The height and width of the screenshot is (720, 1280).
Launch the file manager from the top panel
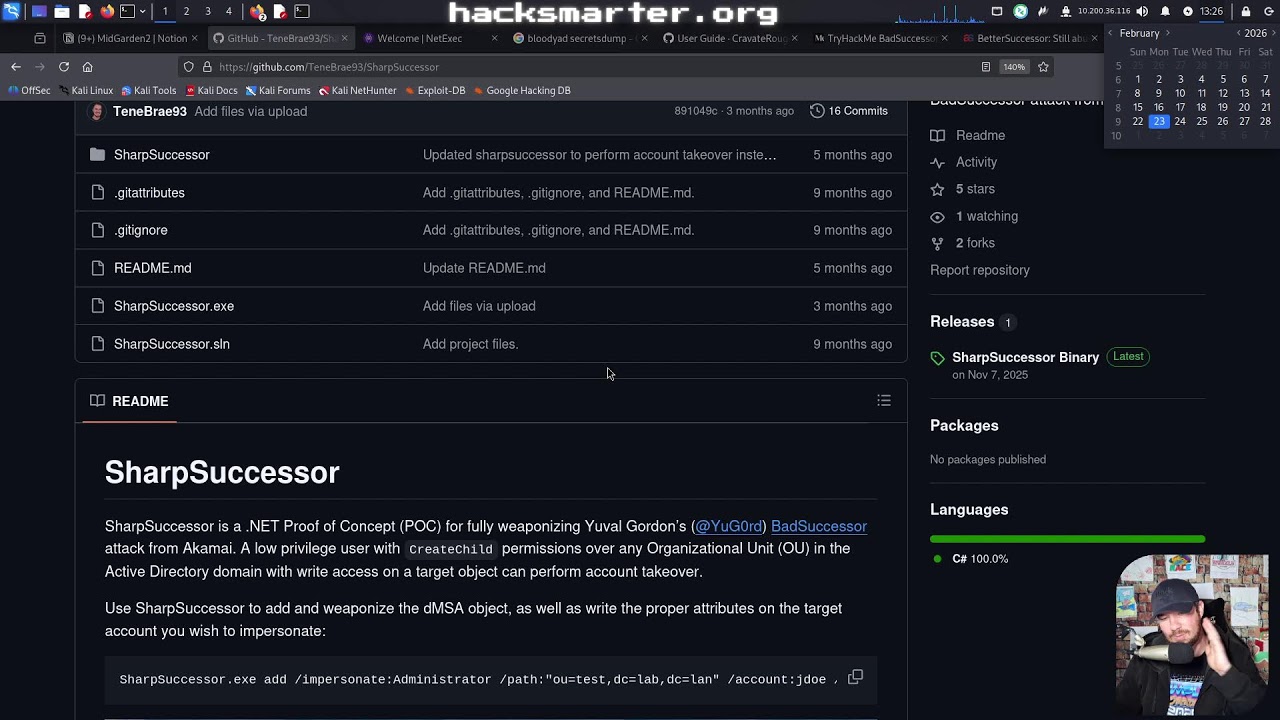click(x=62, y=11)
